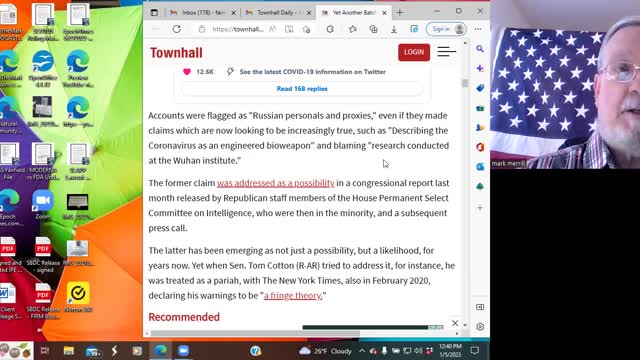Click the URL in the address bar
This screenshot has height=360, width=640.
coord(237,29)
